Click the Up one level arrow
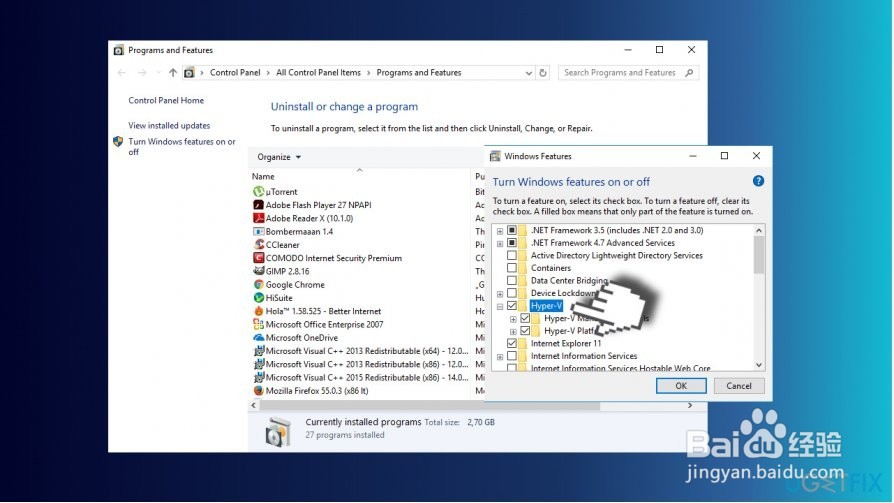The image size is (894, 503). pos(173,72)
